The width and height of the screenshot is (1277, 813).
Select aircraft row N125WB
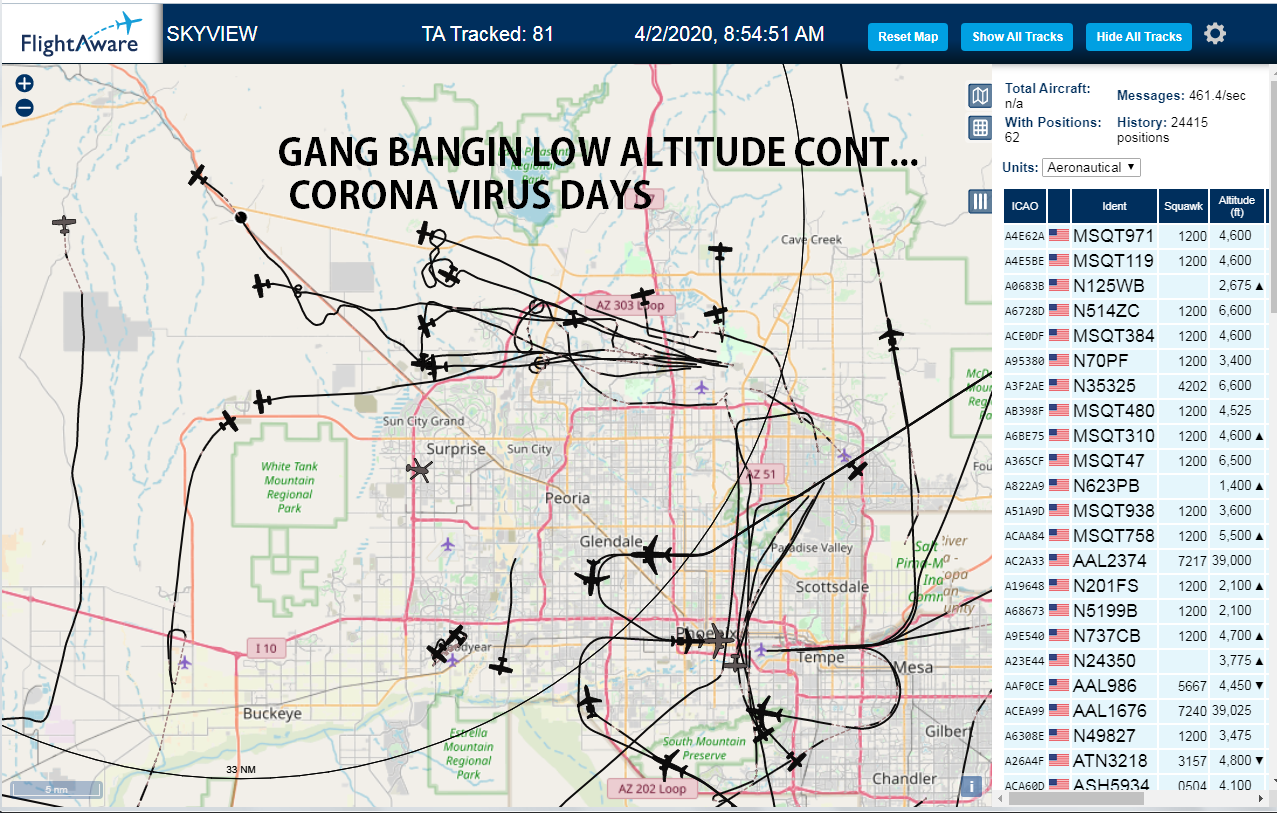(x=1136, y=286)
